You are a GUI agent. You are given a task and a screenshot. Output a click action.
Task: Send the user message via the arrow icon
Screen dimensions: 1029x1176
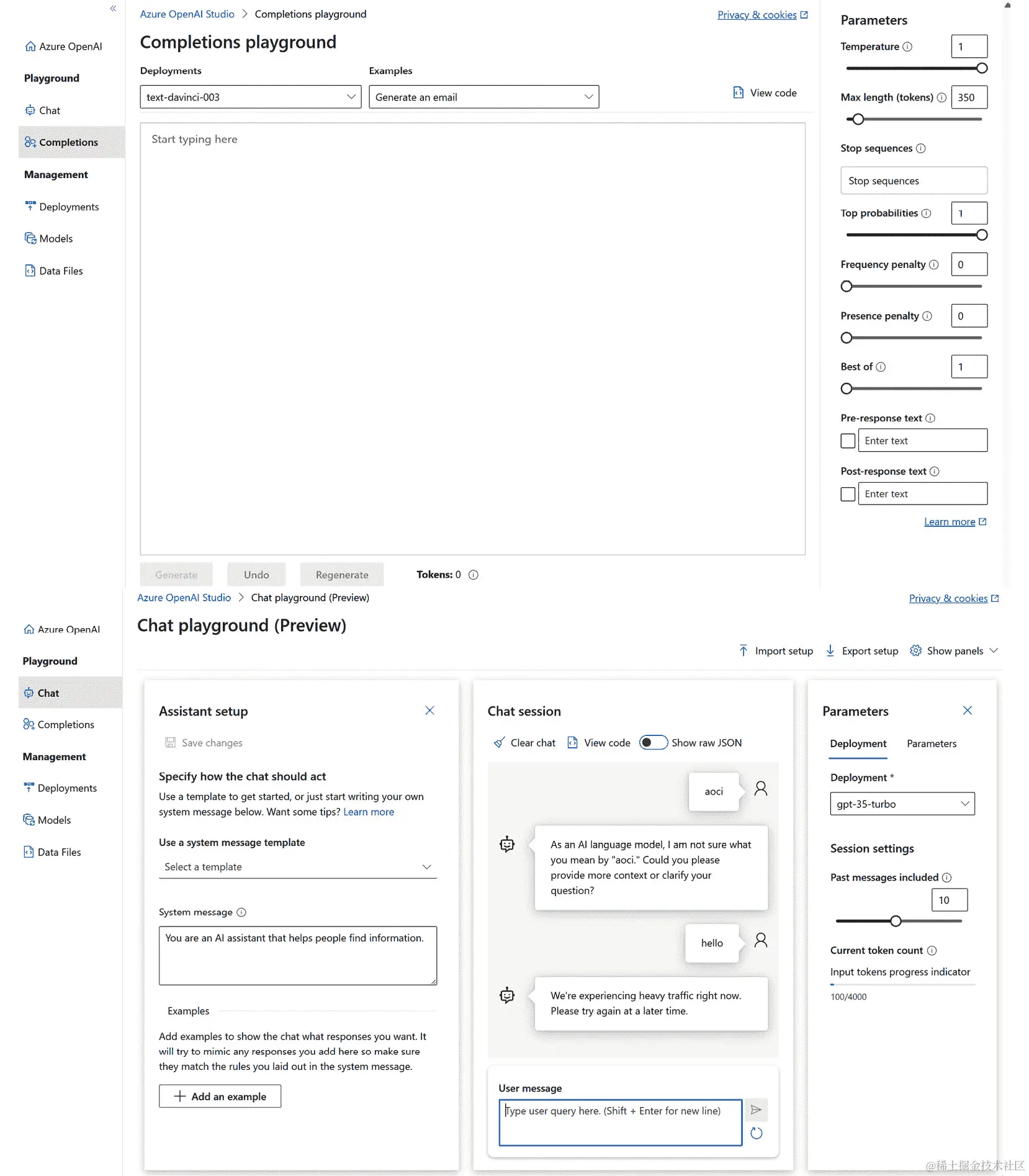point(756,1110)
